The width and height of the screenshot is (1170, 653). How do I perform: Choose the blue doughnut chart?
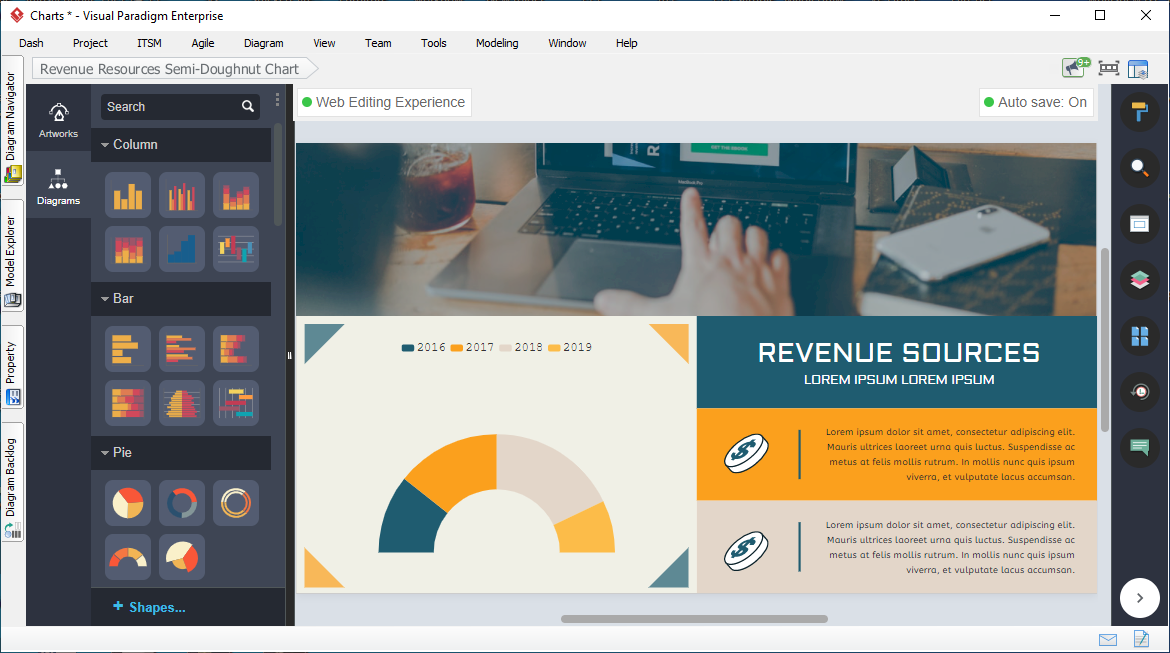point(182,503)
